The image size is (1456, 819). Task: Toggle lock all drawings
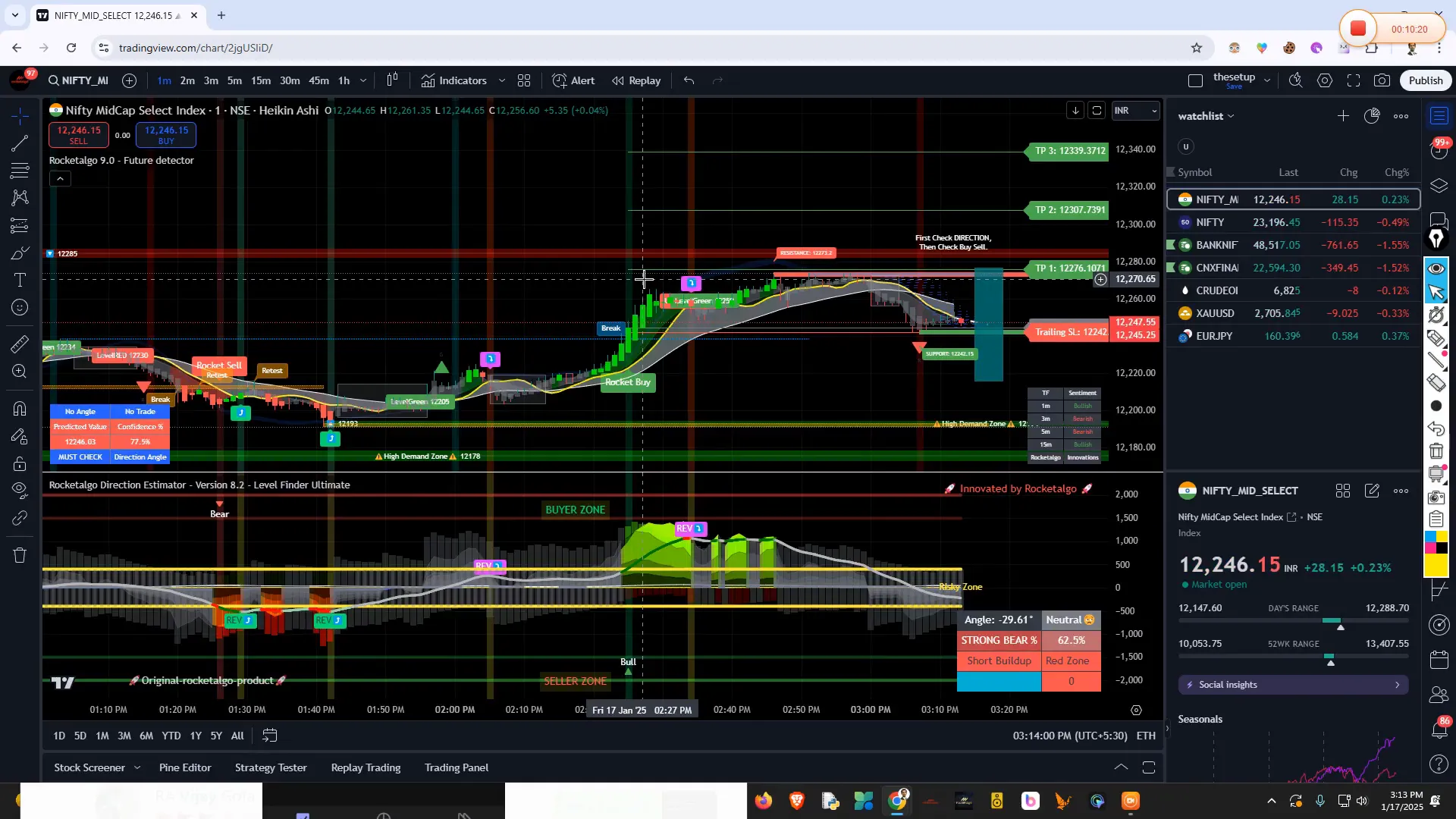[19, 463]
